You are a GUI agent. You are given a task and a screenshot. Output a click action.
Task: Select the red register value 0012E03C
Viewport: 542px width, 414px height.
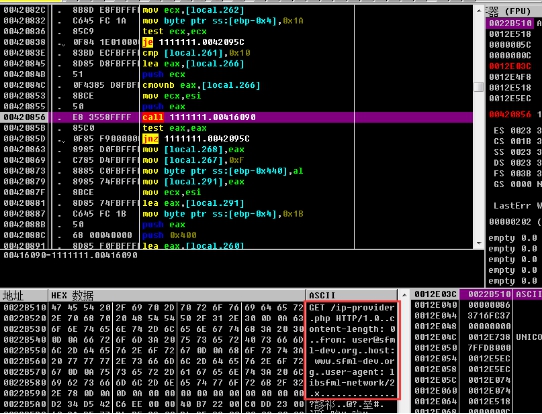coord(510,66)
